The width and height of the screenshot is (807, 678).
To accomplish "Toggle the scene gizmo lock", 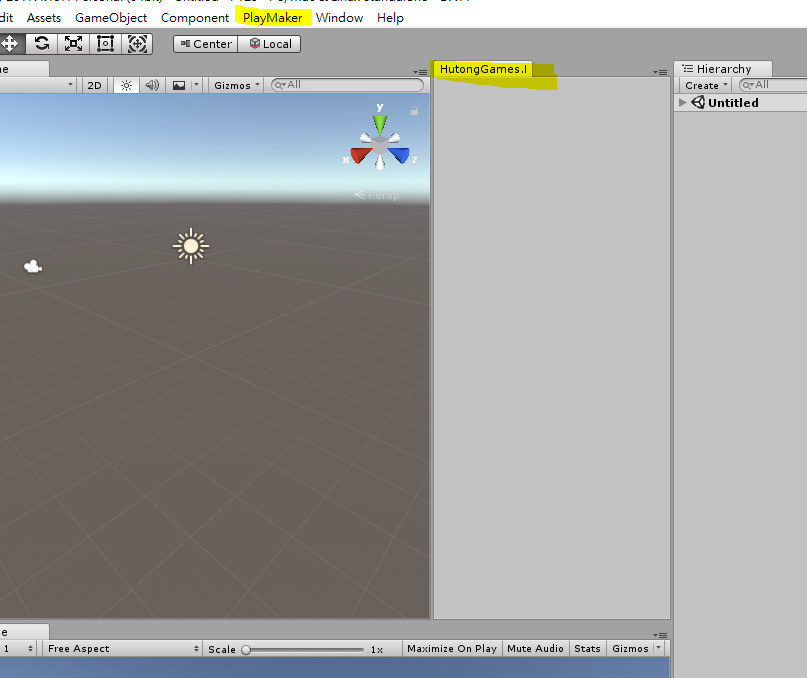I will click(x=414, y=111).
